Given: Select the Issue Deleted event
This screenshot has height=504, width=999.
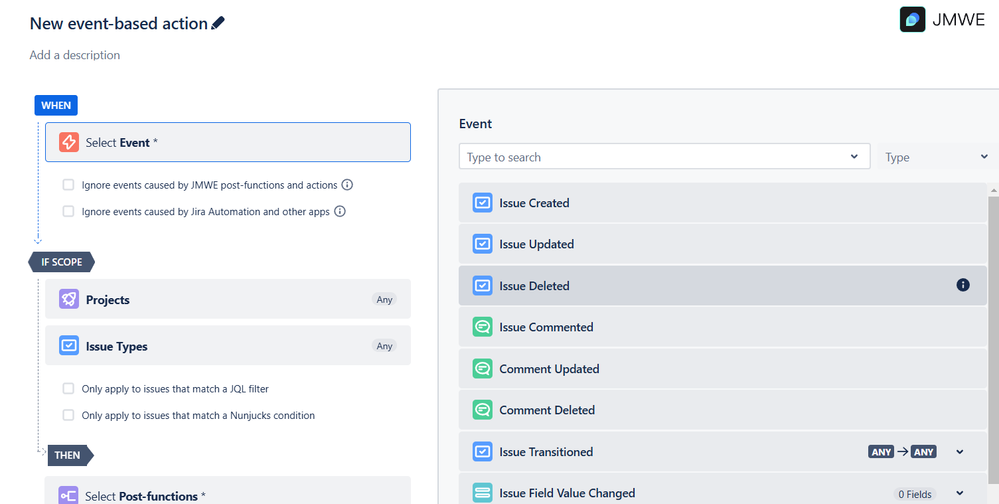Looking at the screenshot, I should (722, 285).
